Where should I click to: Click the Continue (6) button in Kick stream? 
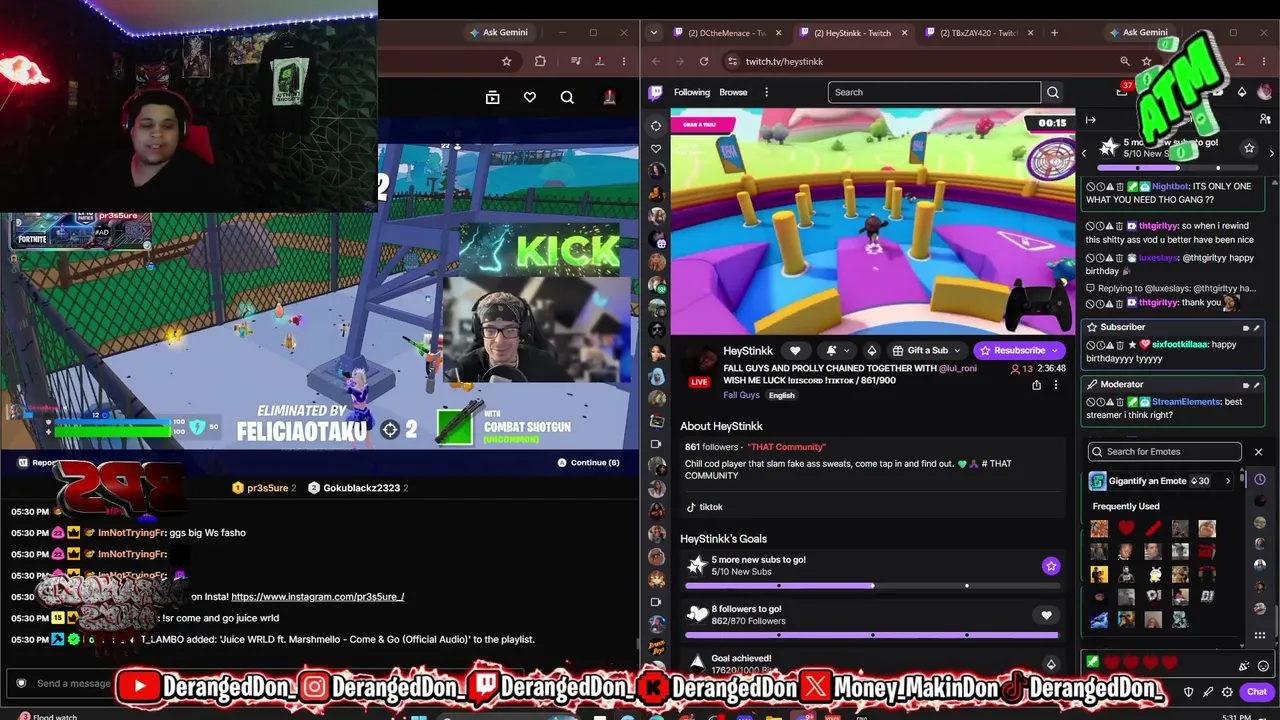point(588,463)
